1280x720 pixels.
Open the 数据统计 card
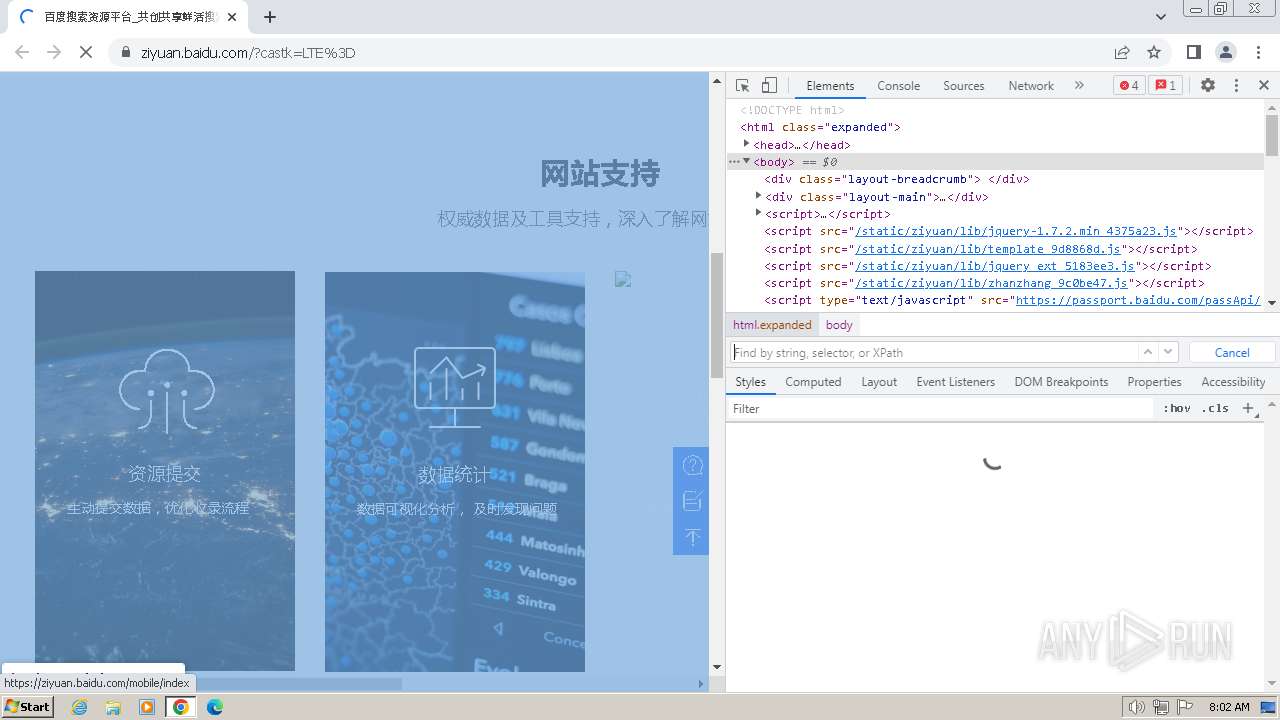pos(455,471)
